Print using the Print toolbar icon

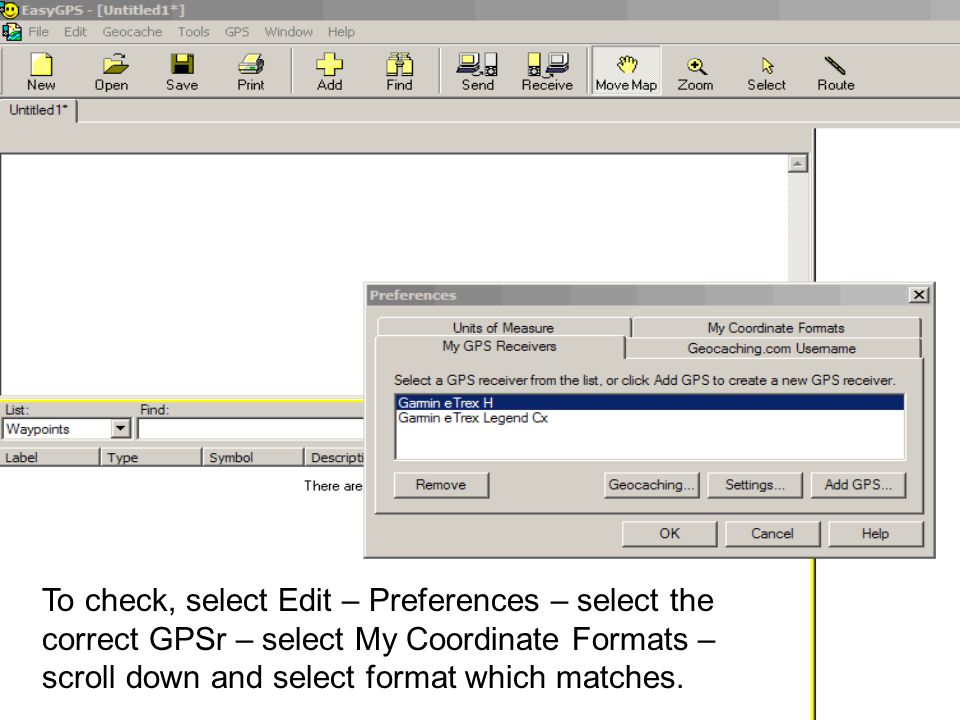251,72
